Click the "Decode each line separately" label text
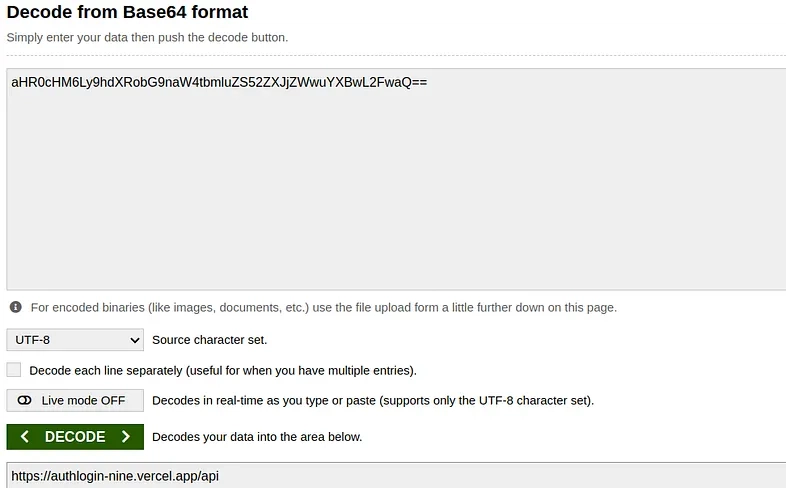The image size is (786, 488). [223, 370]
